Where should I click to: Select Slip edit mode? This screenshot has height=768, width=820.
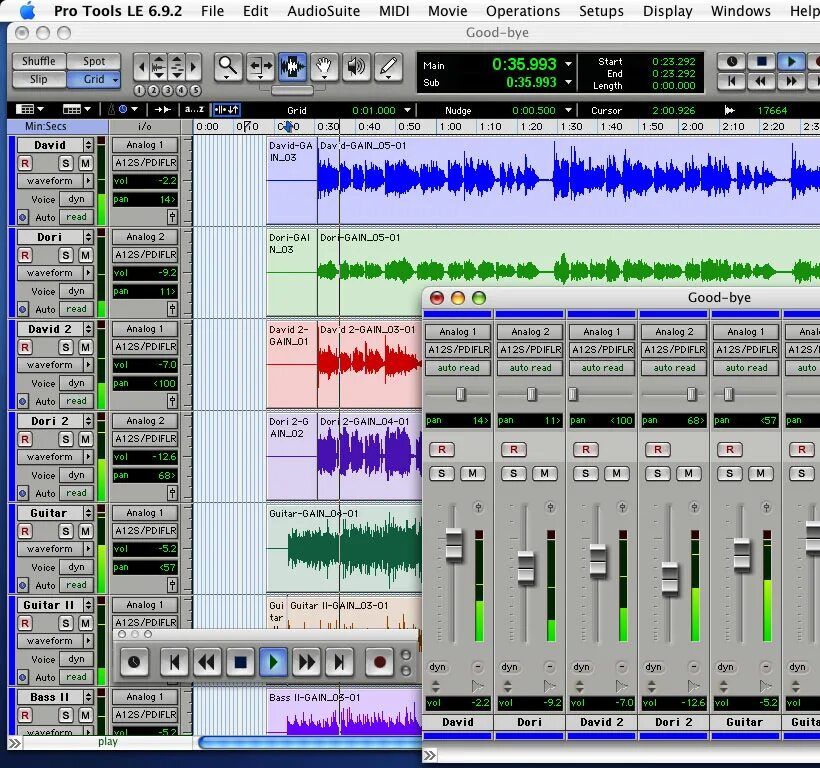tap(39, 79)
